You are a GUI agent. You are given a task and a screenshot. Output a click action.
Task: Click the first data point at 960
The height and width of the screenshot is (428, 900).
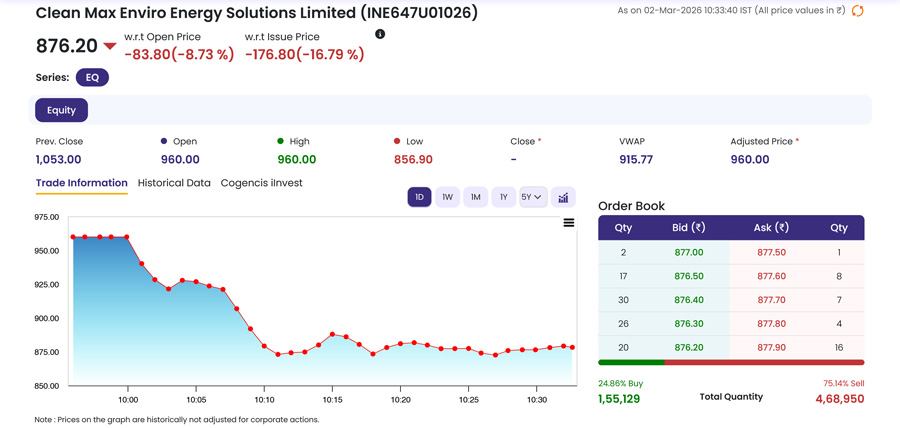pos(73,237)
